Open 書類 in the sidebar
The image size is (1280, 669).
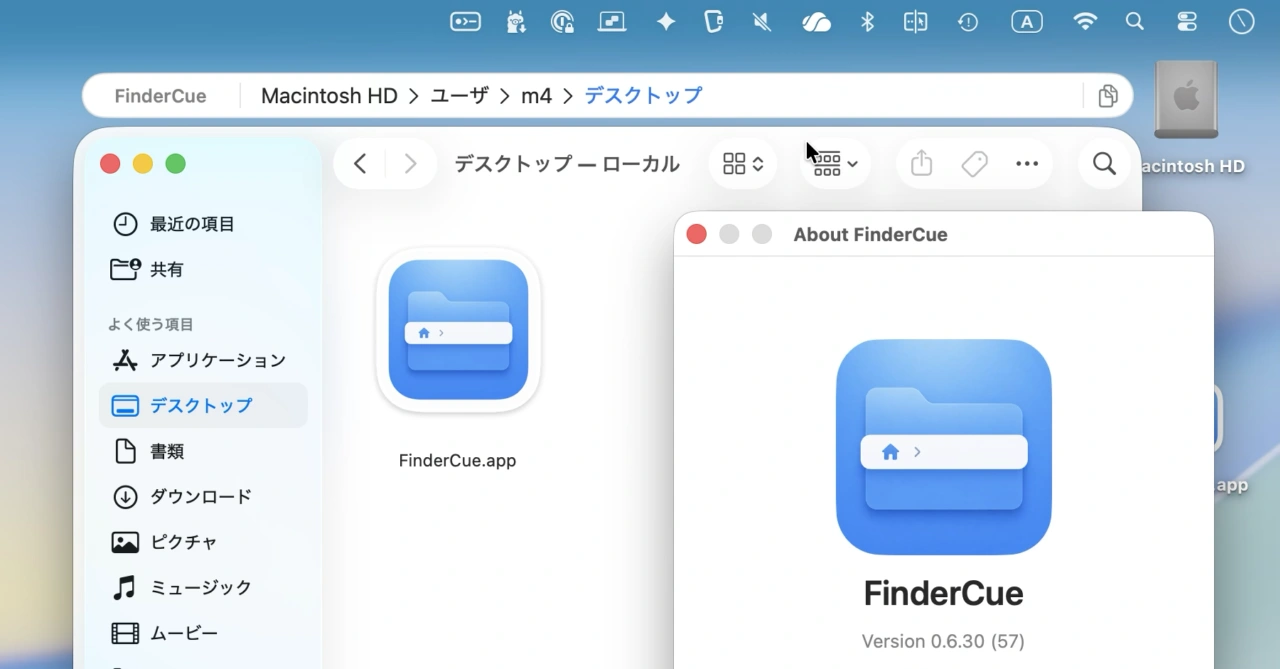pyautogui.click(x=203, y=451)
